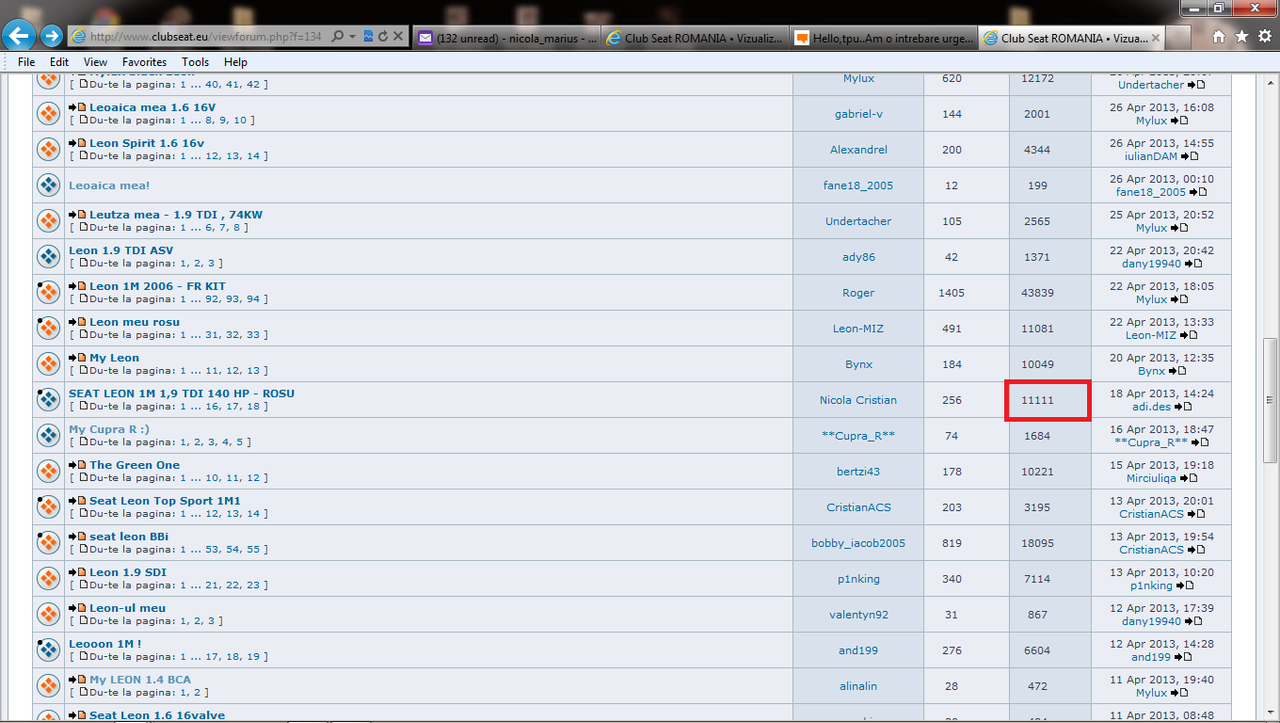The height and width of the screenshot is (723, 1280).
Task: Open The Green One topic
Action: click(135, 465)
